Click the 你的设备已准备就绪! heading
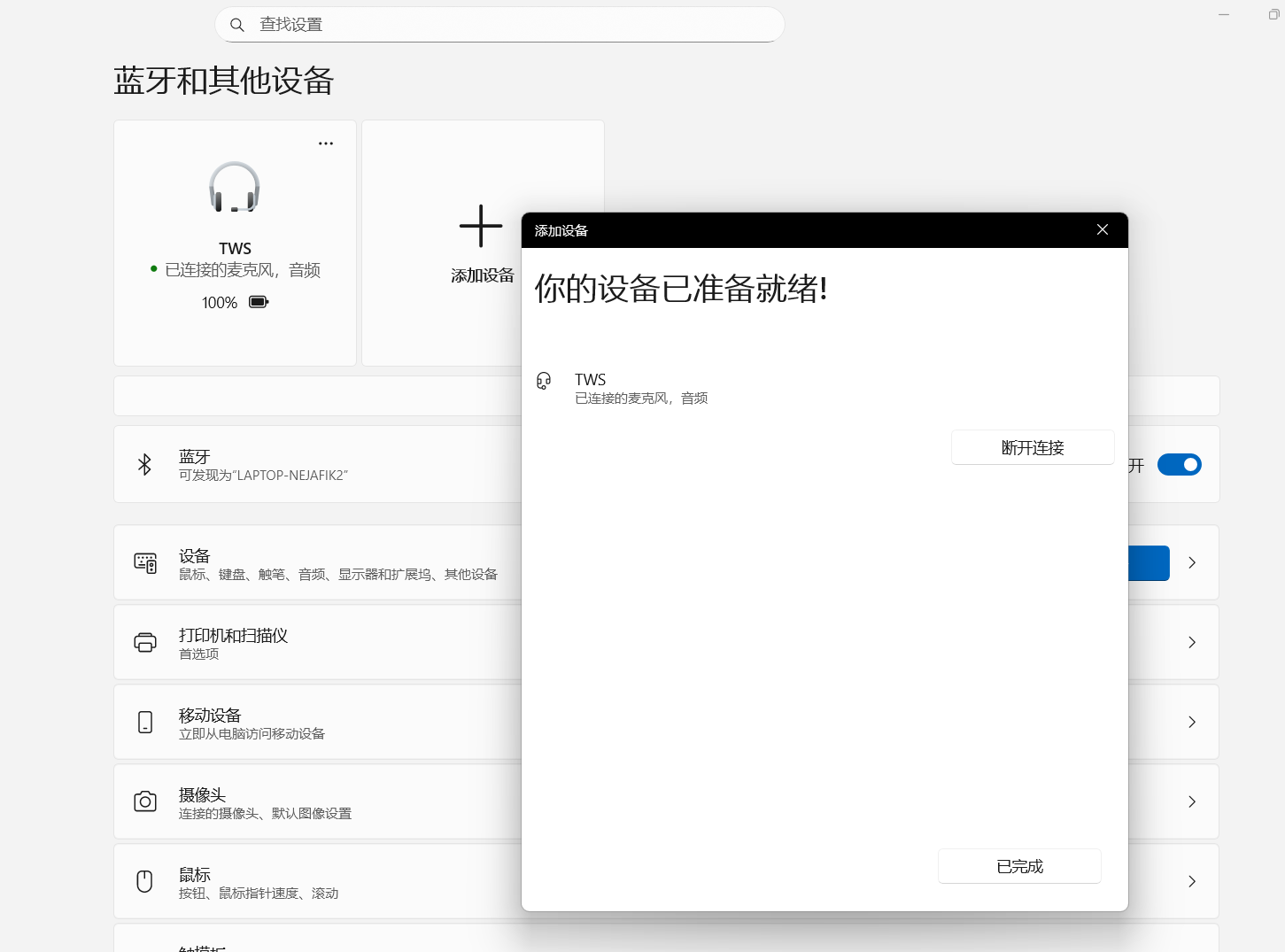1285x952 pixels. 681,289
